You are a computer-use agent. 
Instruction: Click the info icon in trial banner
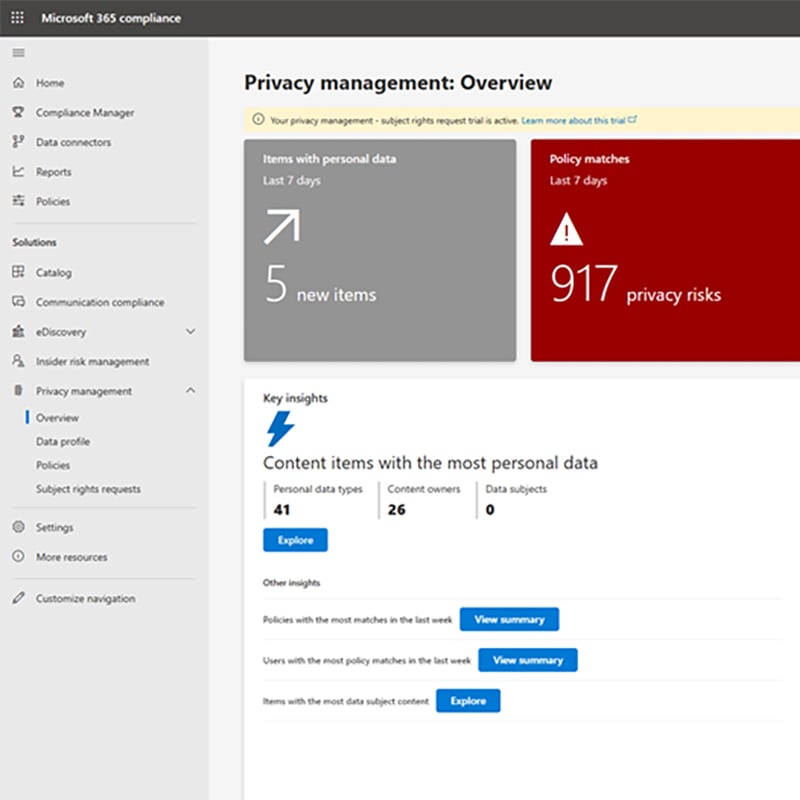point(259,119)
